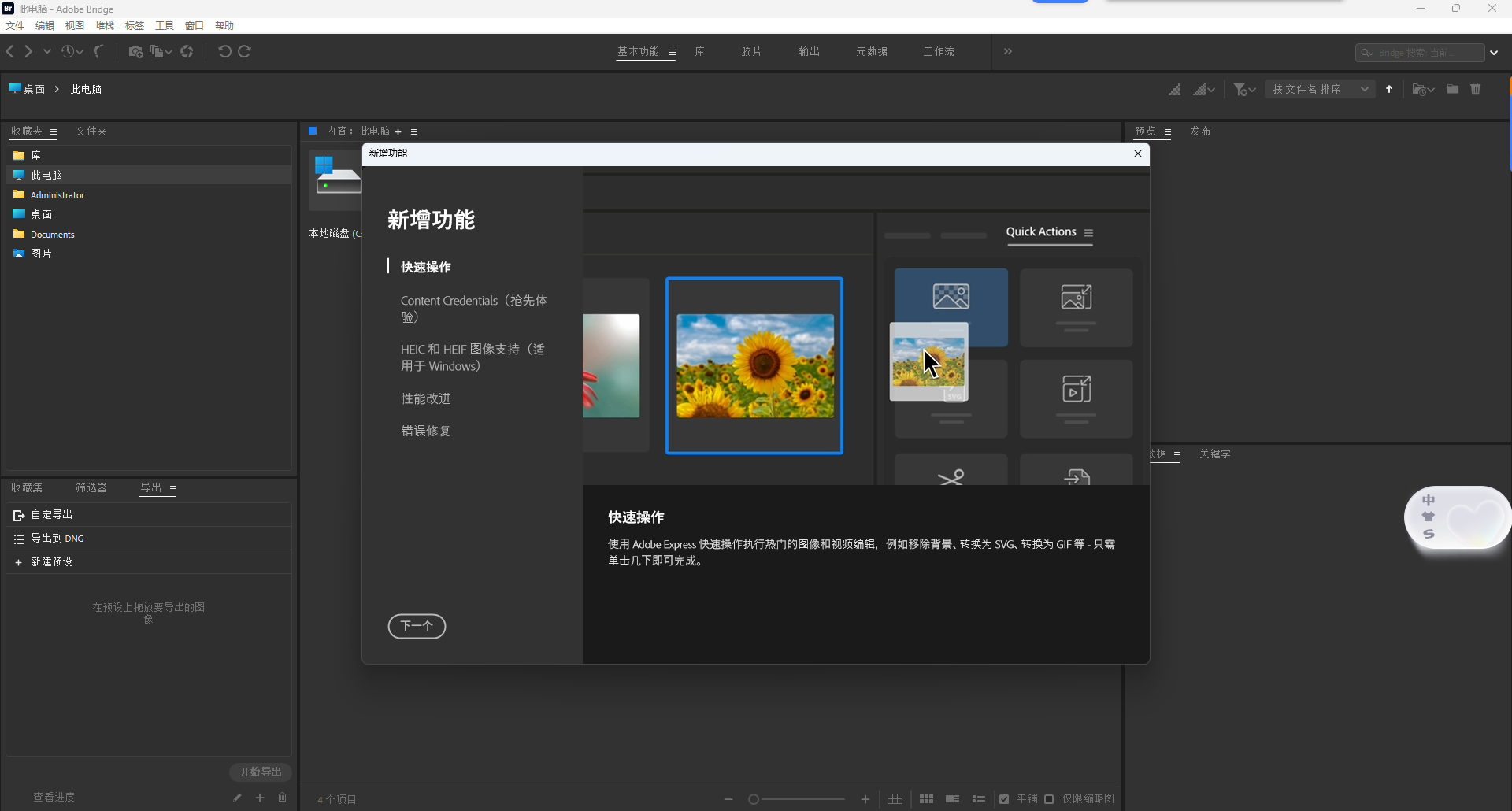
Task: Rotate selection counterclockwise
Action: (225, 51)
